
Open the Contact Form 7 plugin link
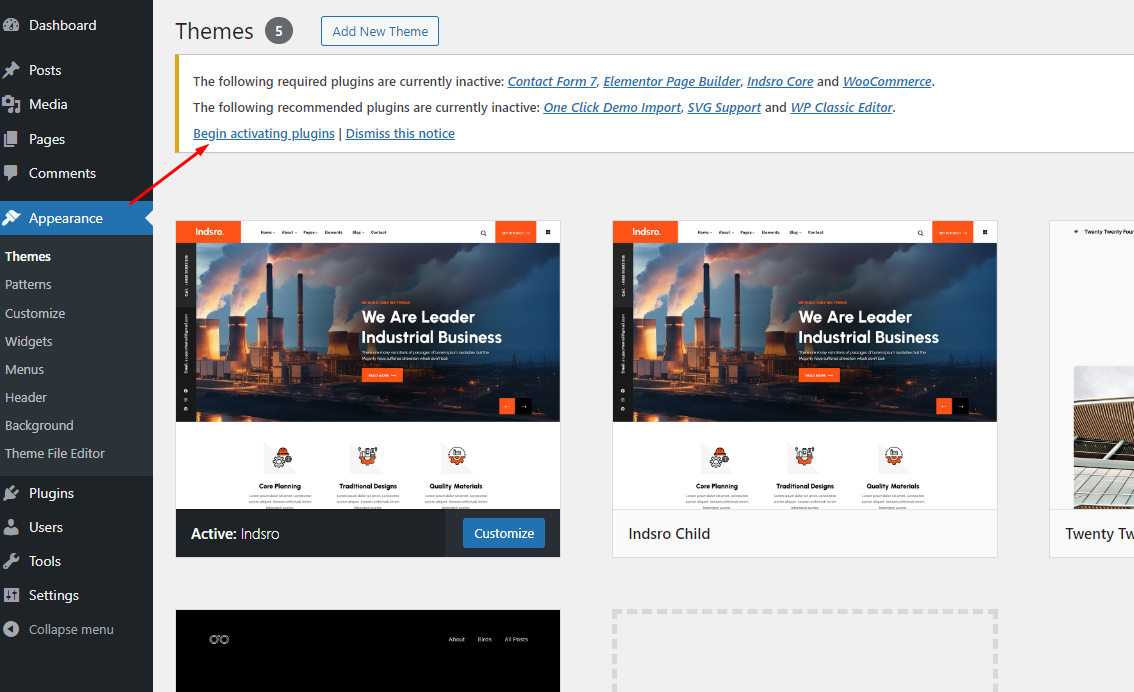553,82
